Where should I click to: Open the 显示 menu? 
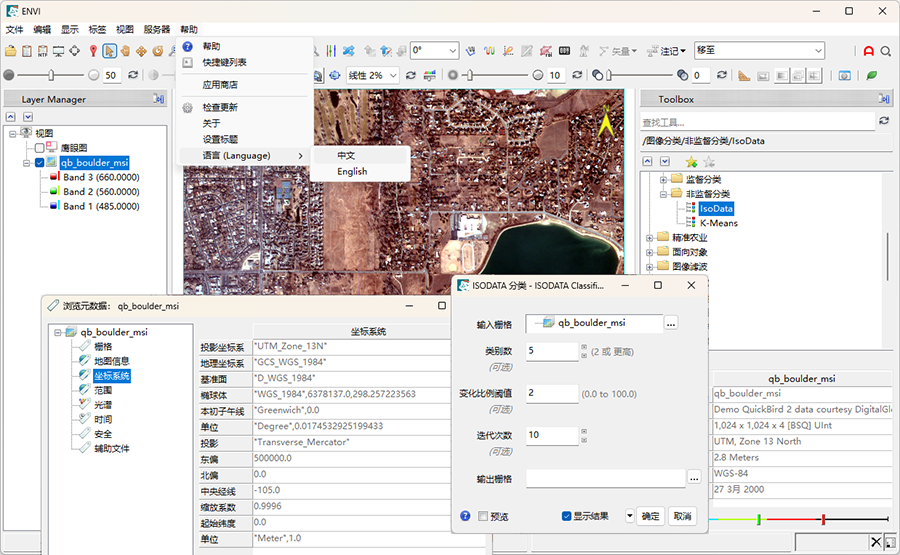click(x=69, y=29)
